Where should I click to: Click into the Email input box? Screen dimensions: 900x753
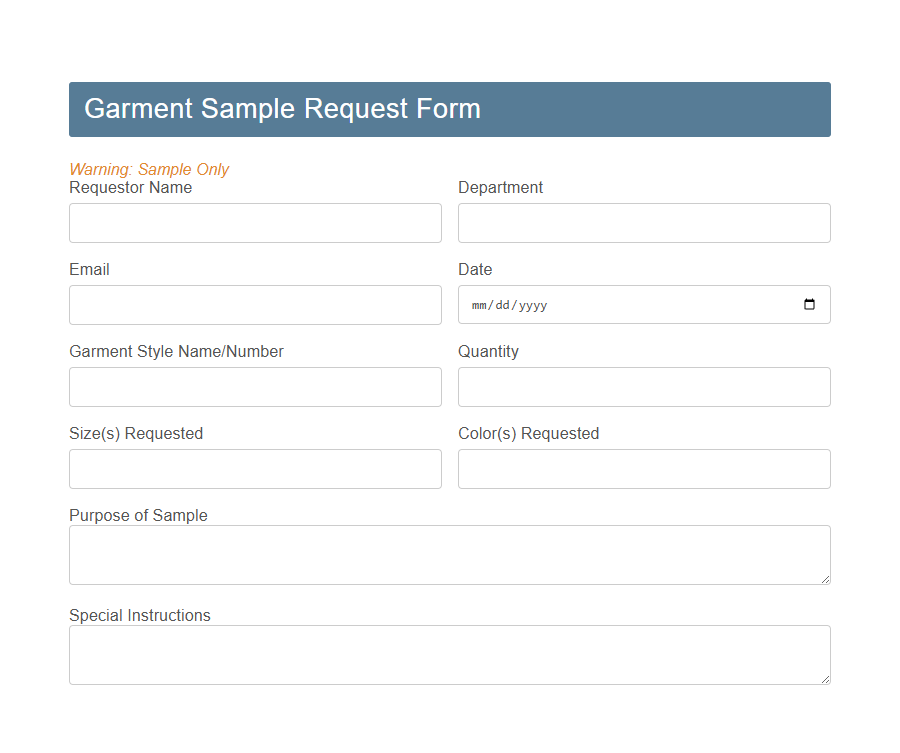(x=255, y=305)
